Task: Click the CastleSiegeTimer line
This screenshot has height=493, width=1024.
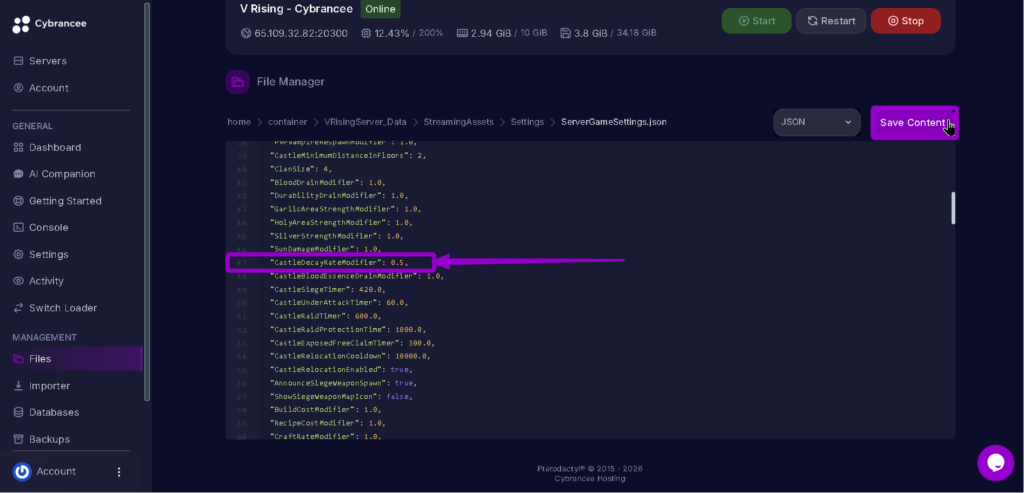Action: (x=327, y=289)
